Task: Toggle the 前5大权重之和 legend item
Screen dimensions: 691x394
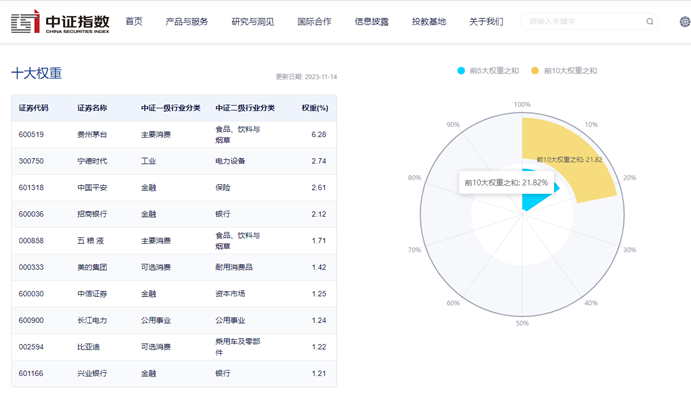Action: click(488, 71)
